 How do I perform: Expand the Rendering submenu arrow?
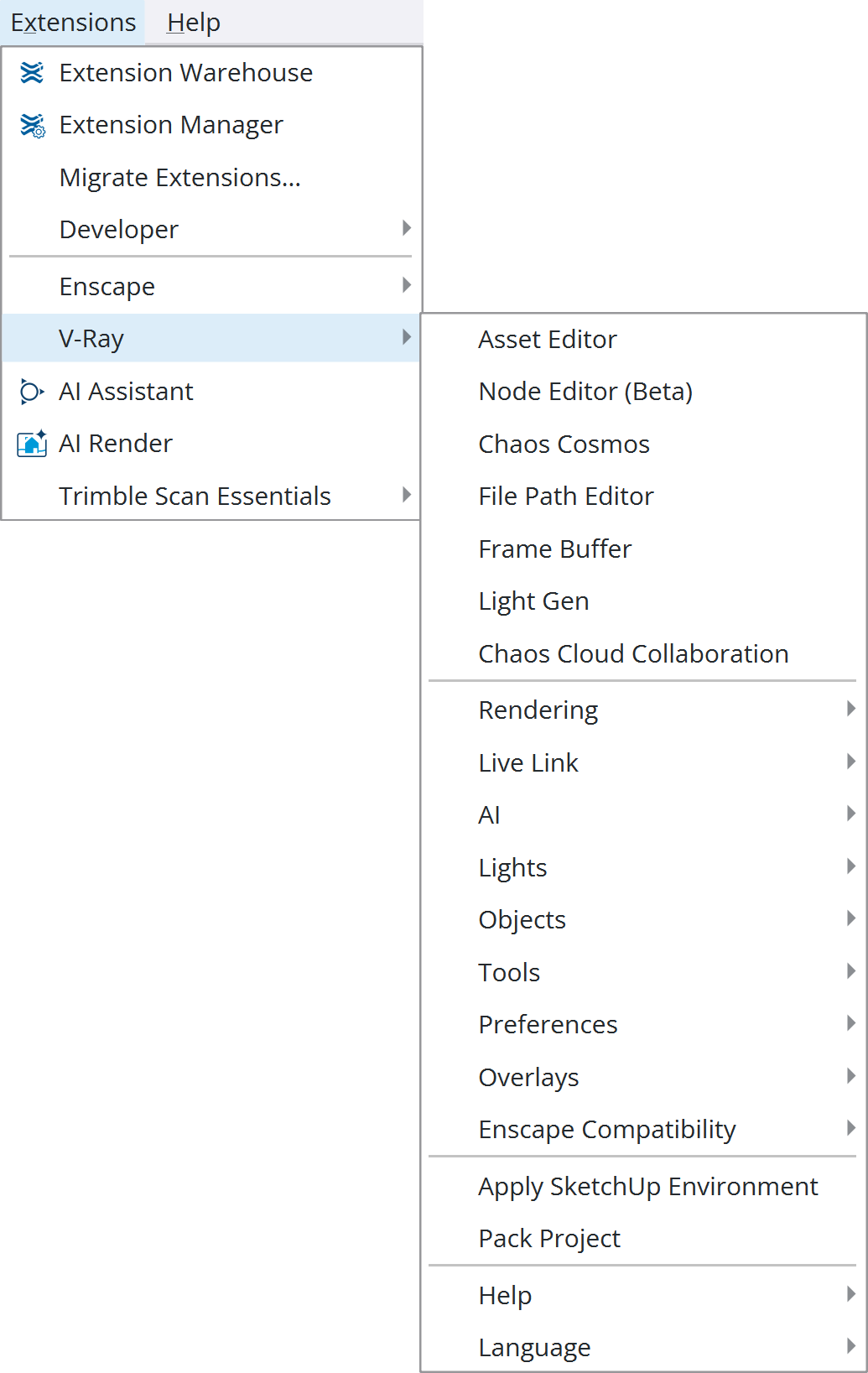coord(851,709)
